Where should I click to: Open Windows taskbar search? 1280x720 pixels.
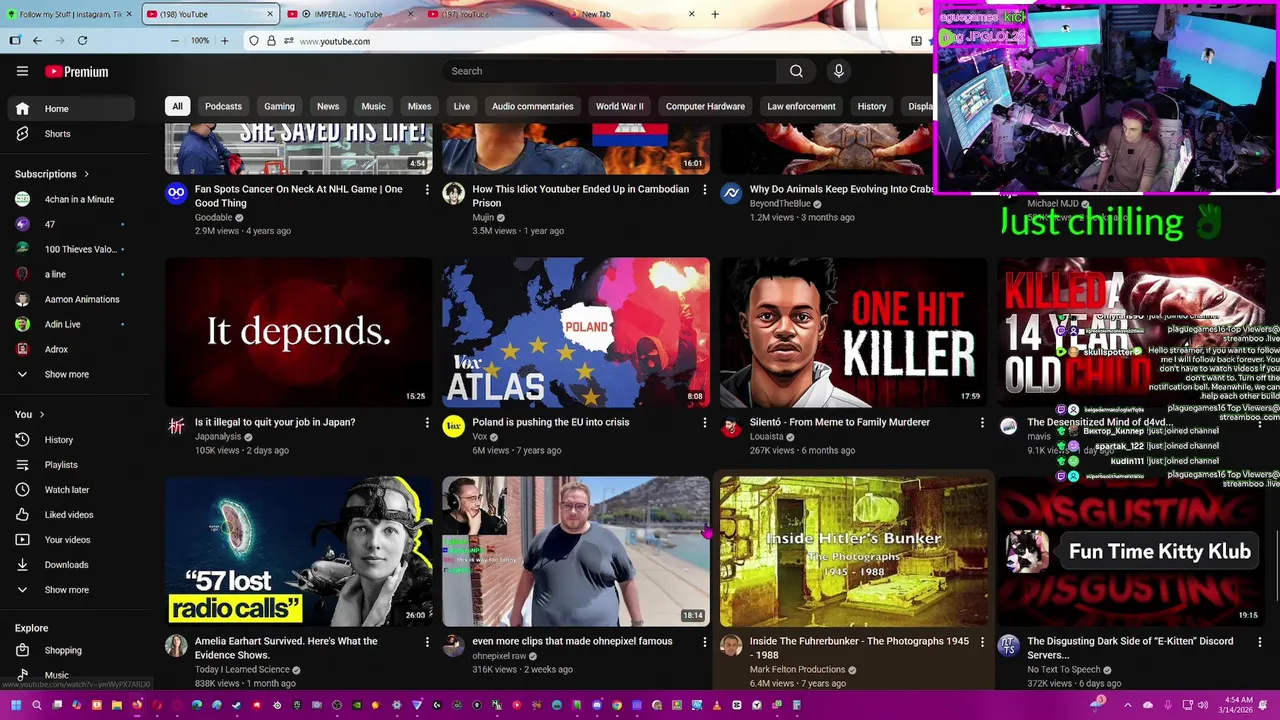[x=36, y=705]
